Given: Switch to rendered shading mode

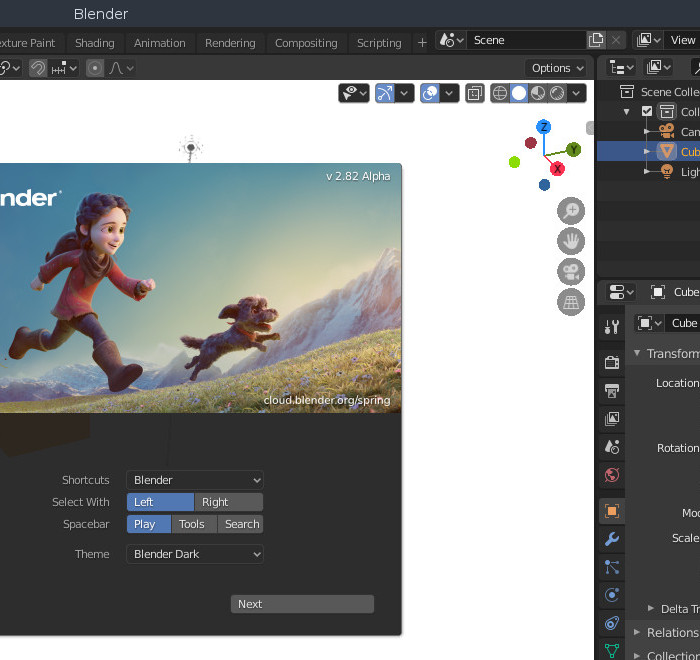Looking at the screenshot, I should pyautogui.click(x=557, y=93).
